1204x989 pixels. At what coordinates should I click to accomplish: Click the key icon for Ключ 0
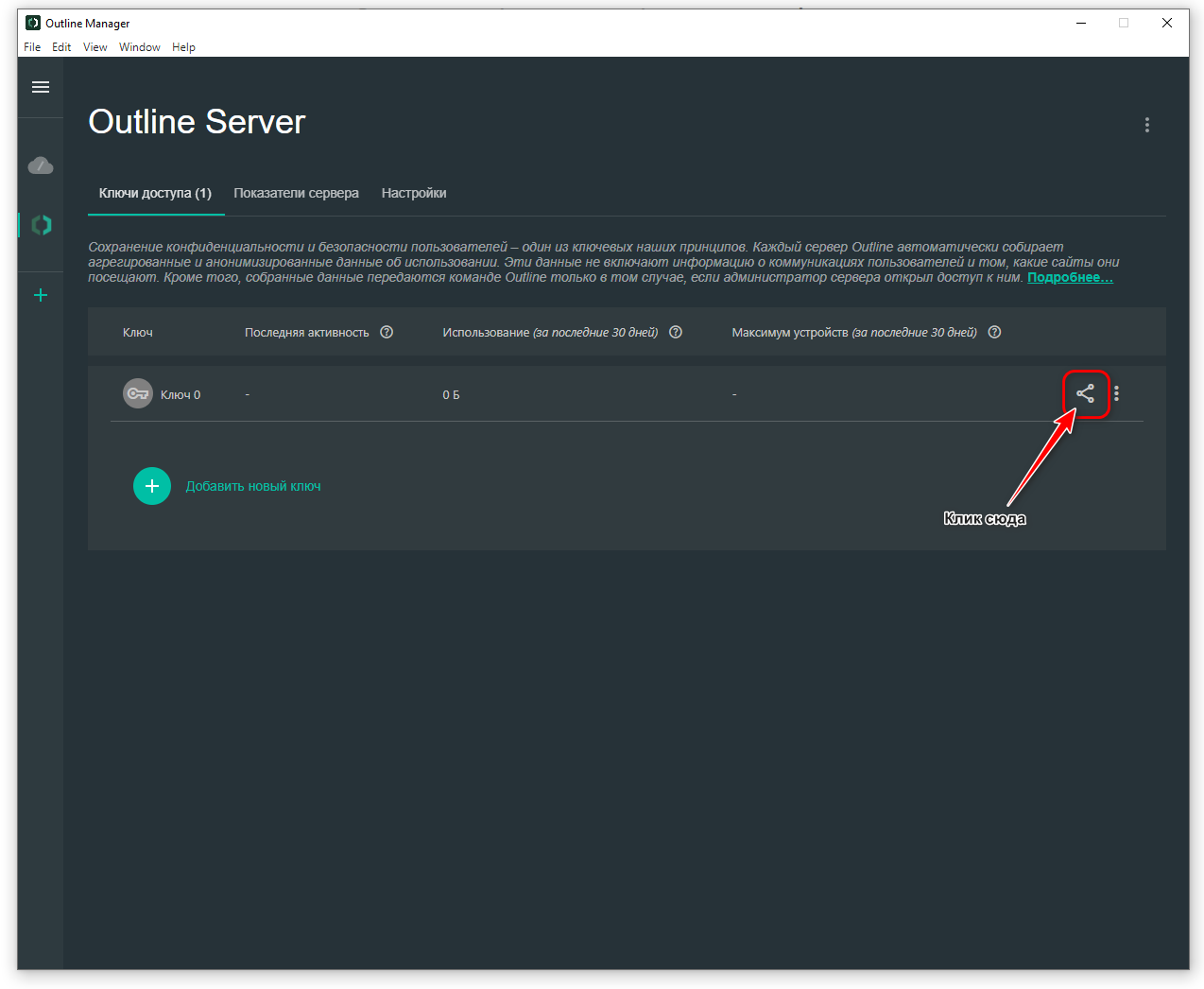tap(138, 393)
